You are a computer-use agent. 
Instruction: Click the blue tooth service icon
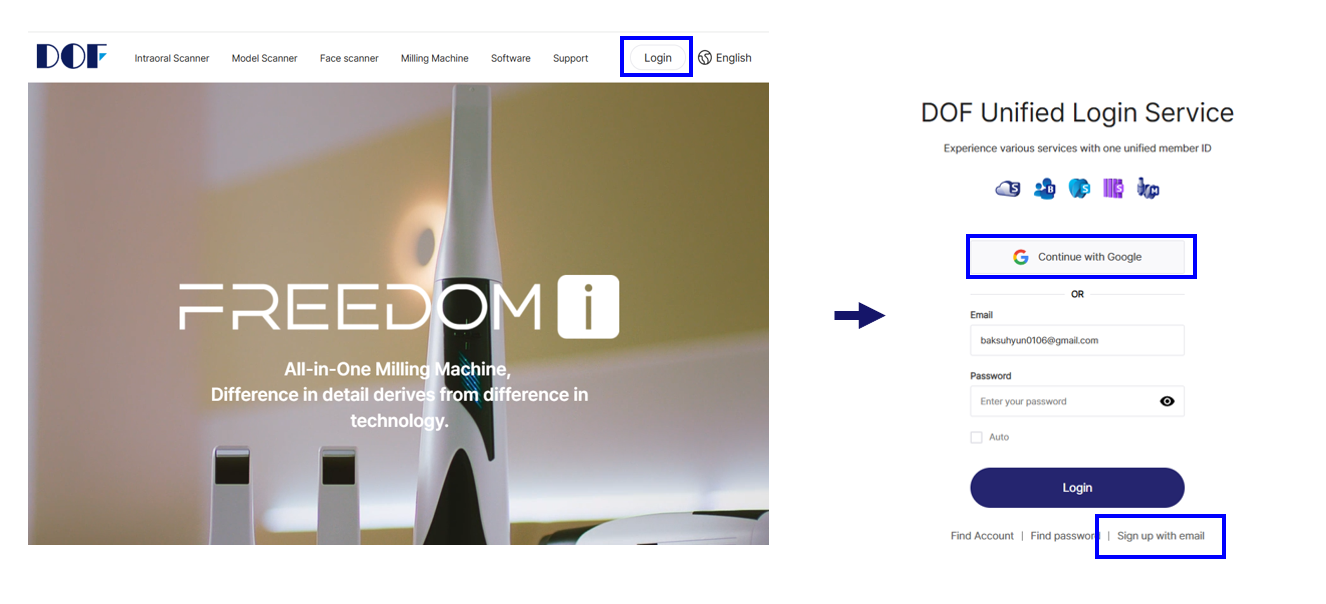[1078, 189]
